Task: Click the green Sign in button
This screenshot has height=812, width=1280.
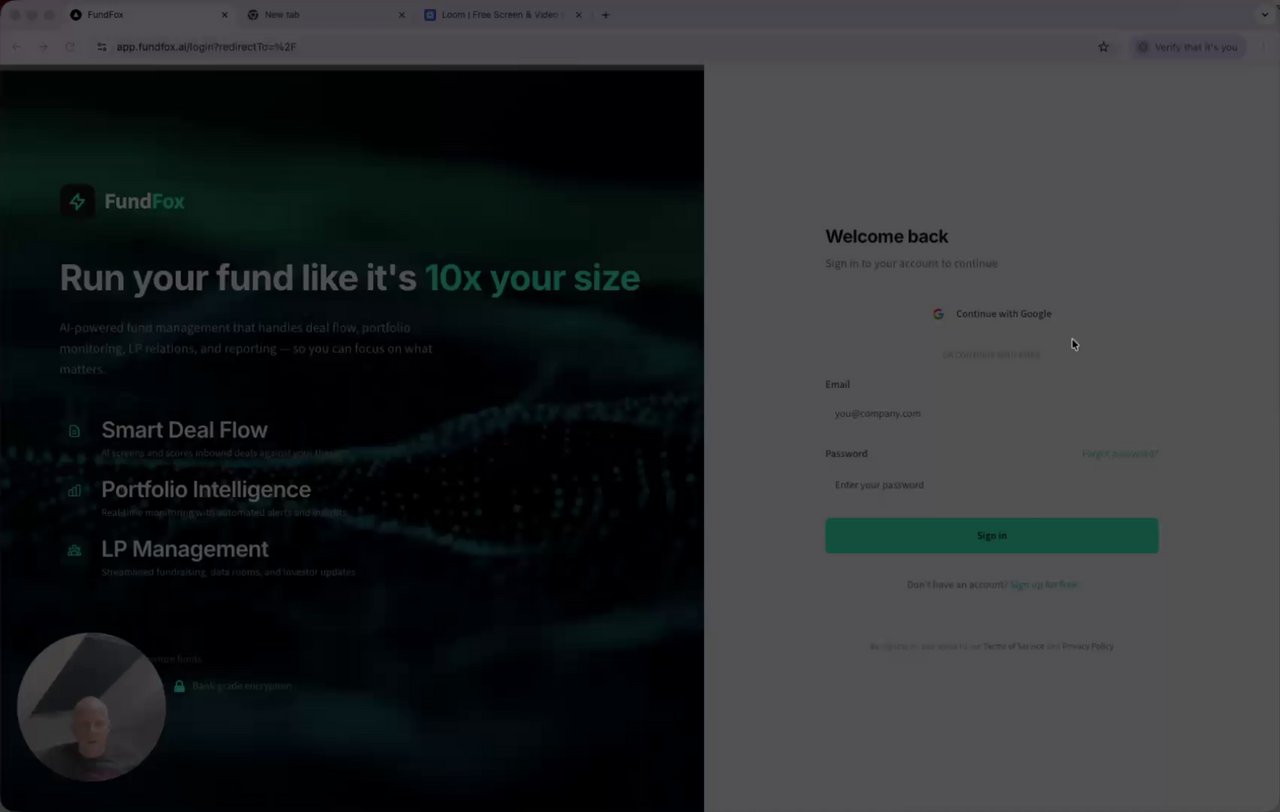Action: 992,536
